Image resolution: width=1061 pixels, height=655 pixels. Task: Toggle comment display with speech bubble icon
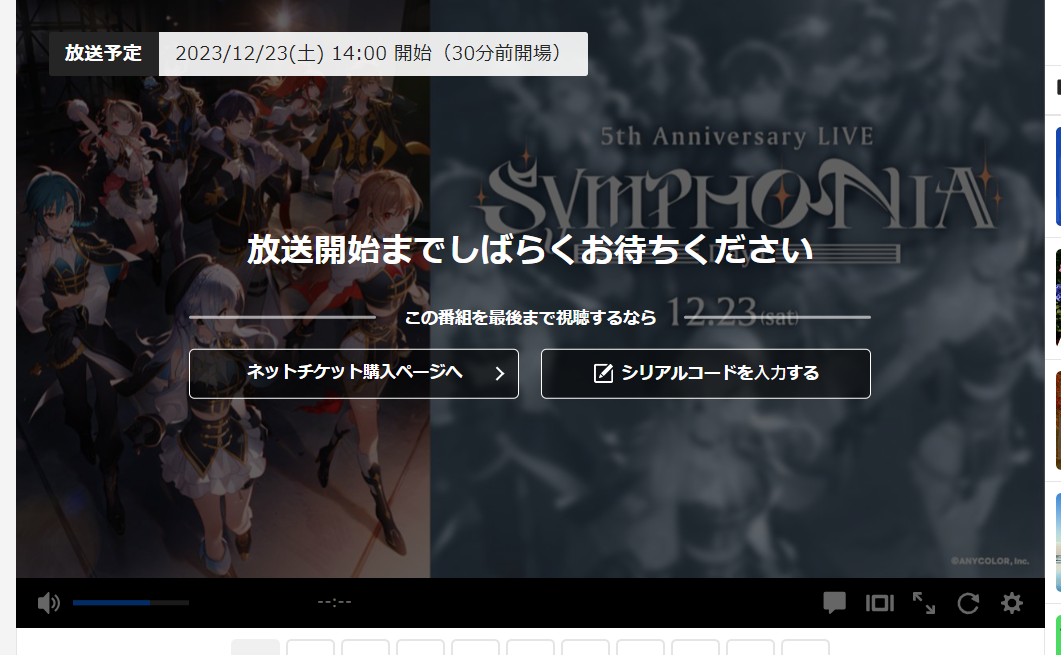click(834, 602)
